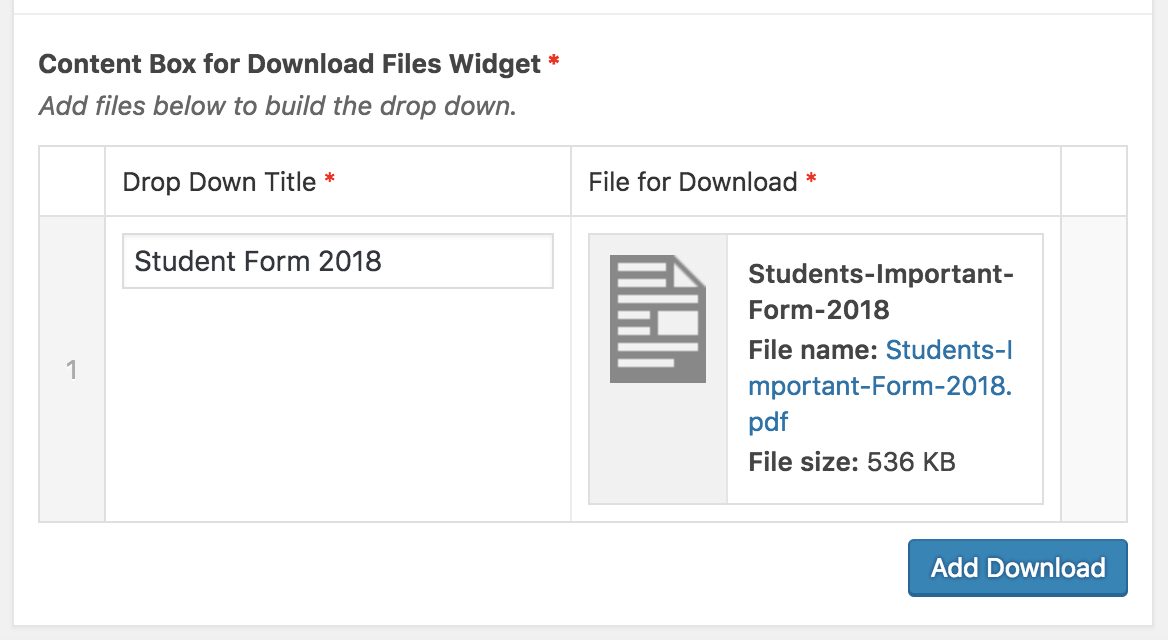Click the Content Box for Download Files Widget heading
Viewport: 1168px width, 640px height.
pos(290,64)
